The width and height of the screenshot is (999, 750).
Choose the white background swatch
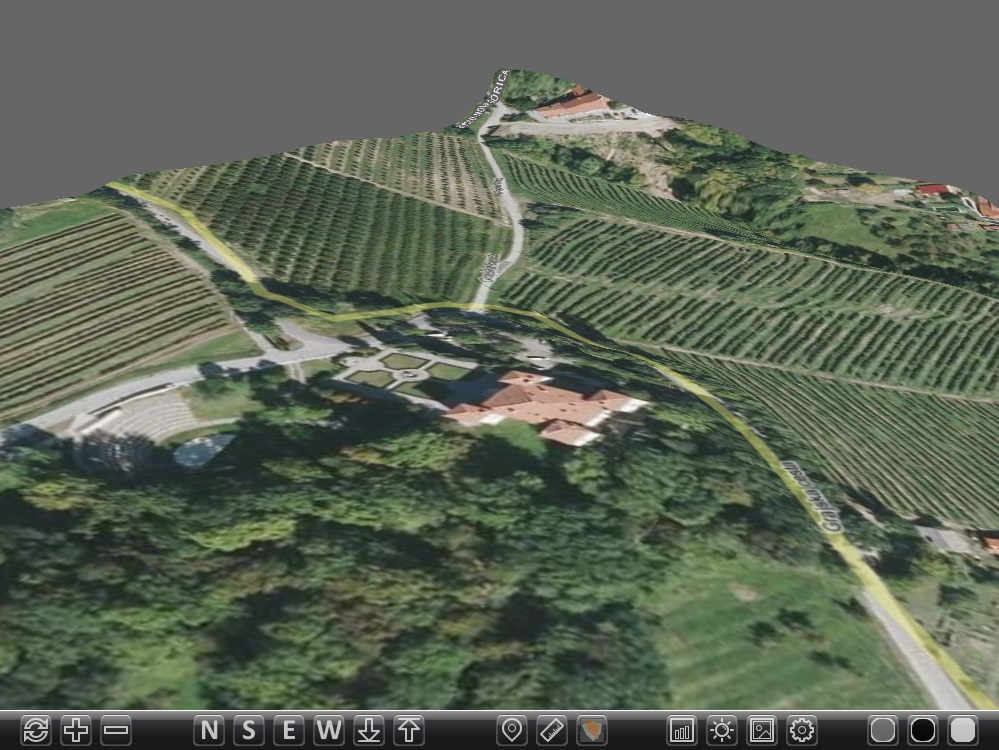pos(962,730)
